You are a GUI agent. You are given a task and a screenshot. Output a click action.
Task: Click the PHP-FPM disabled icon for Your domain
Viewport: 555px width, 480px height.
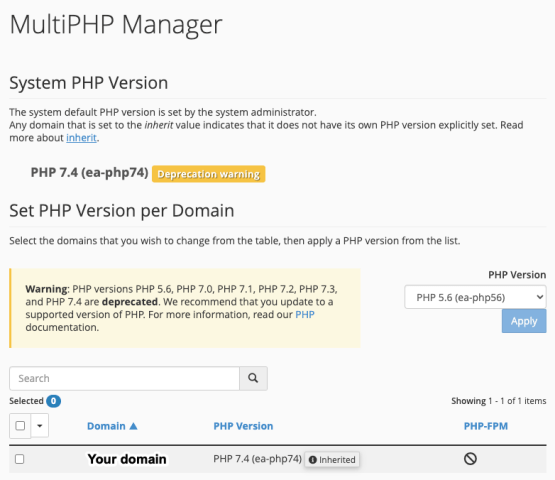[x=470, y=459]
